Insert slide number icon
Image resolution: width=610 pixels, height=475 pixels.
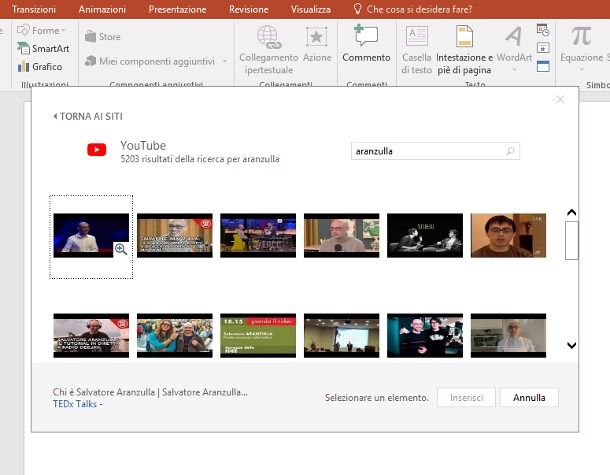click(x=543, y=48)
